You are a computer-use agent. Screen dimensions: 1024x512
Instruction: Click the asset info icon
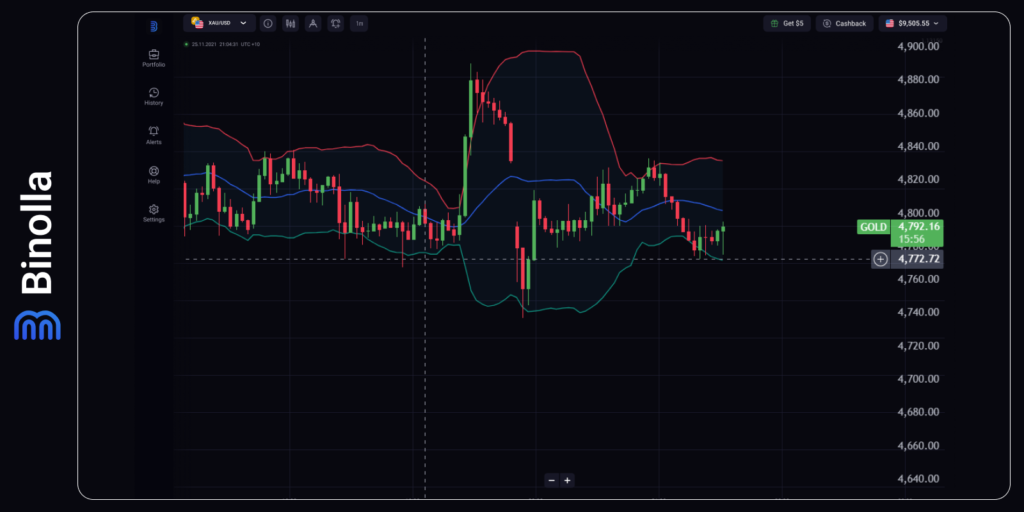[268, 24]
